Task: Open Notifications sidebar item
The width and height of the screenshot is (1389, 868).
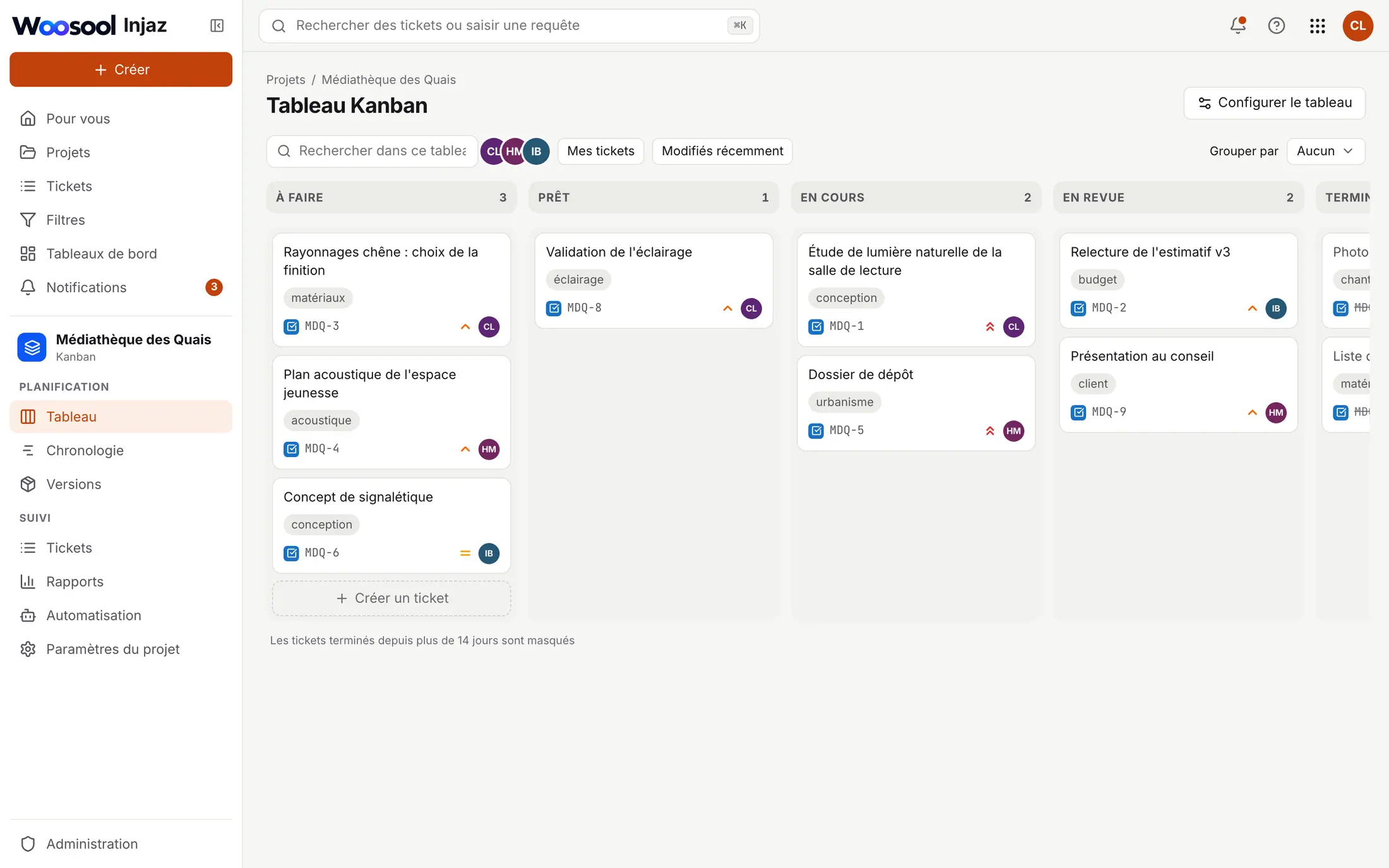Action: [121, 288]
